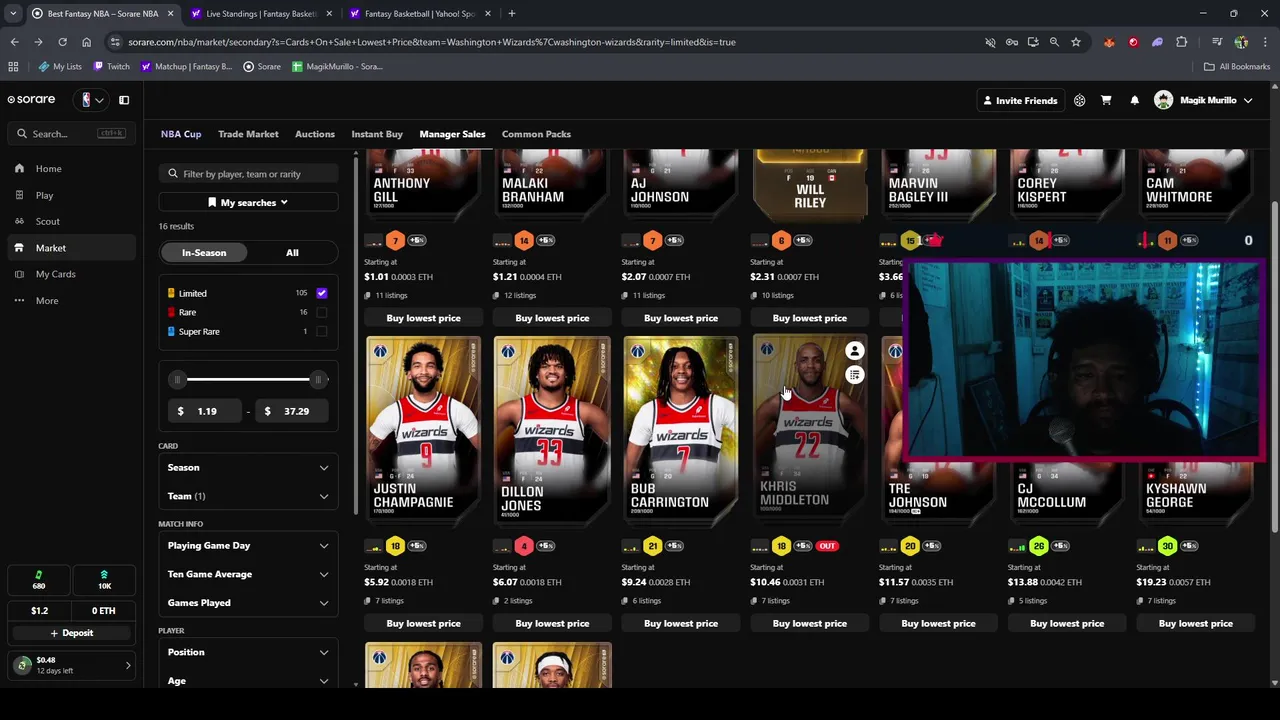Check the Super Rare rarity checkbox
Screen dimensions: 1280x720
click(x=321, y=331)
